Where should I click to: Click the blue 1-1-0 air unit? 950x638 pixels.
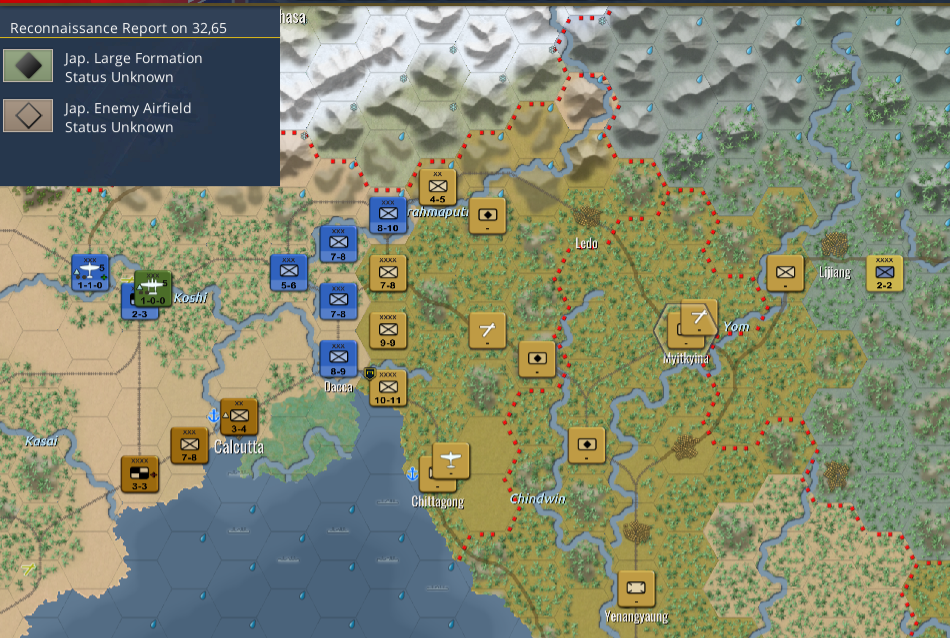[90, 273]
